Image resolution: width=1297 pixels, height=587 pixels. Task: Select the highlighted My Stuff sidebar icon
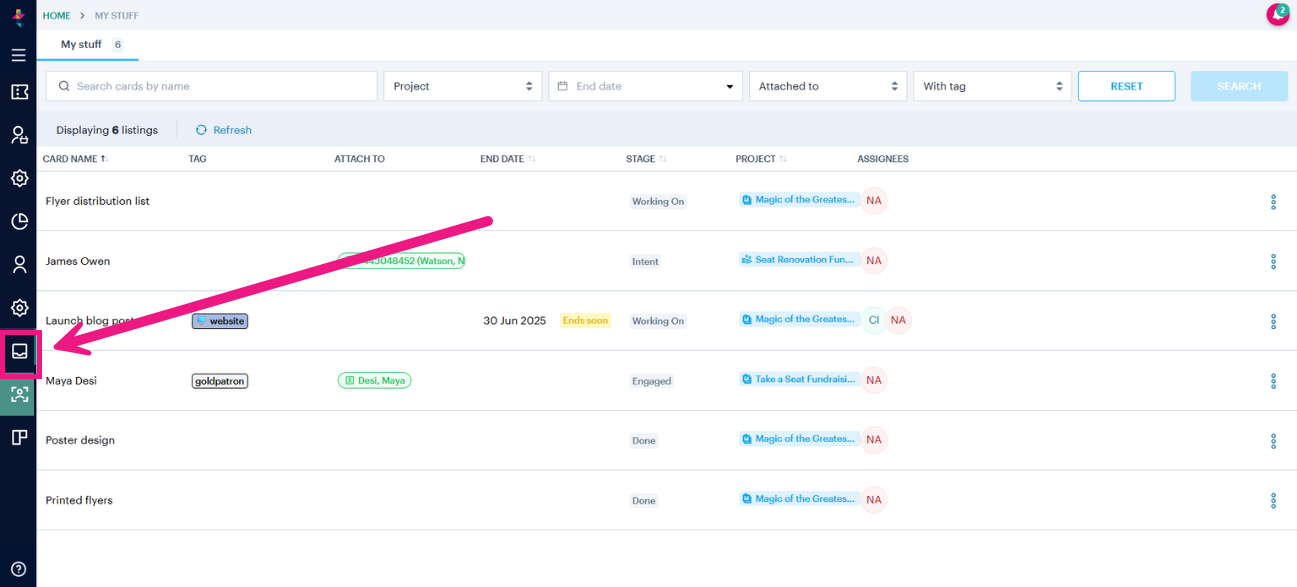click(x=18, y=351)
